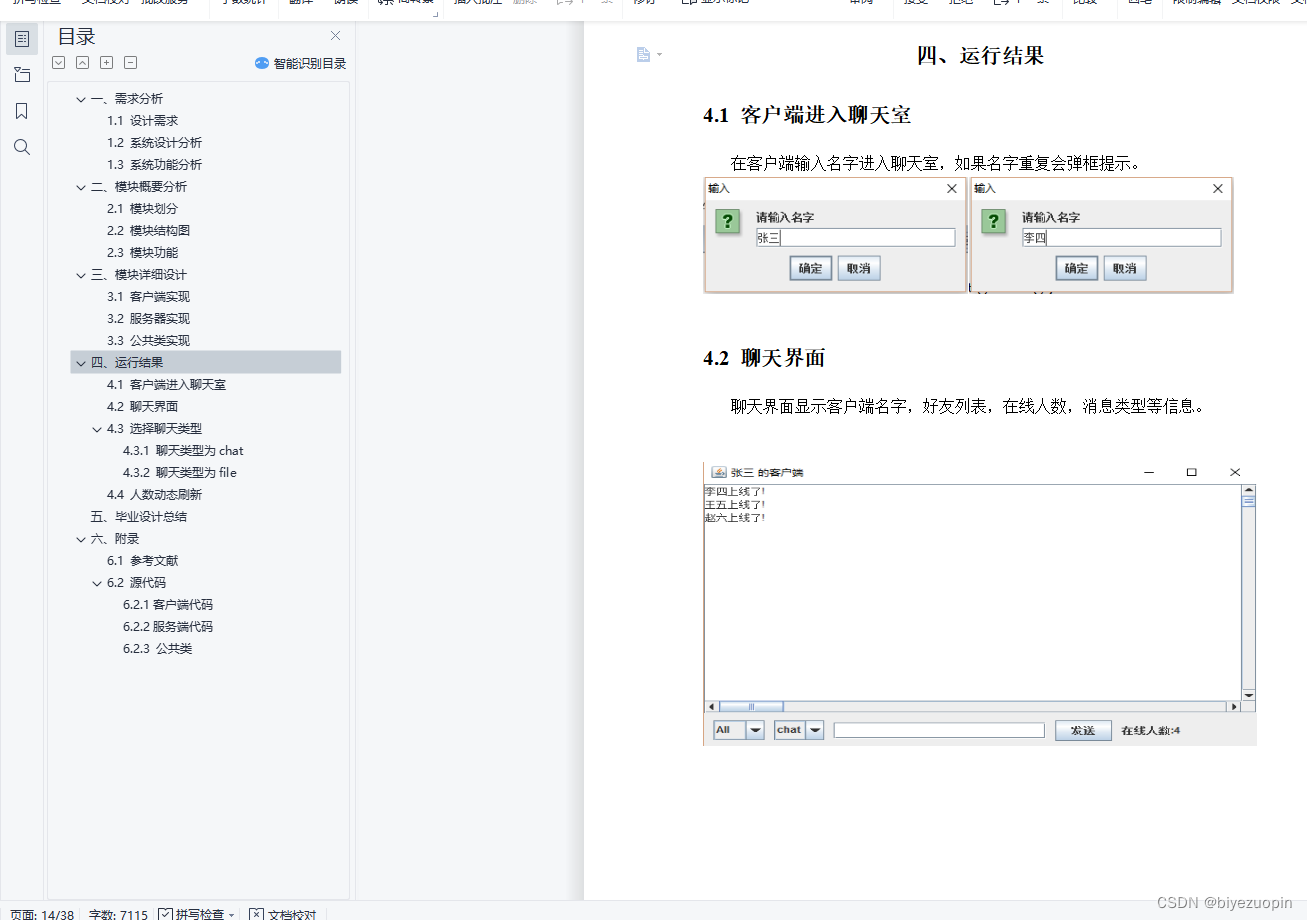
Task: Collapse the 六、附录 chapter in the navigation pane
Action: [80, 538]
